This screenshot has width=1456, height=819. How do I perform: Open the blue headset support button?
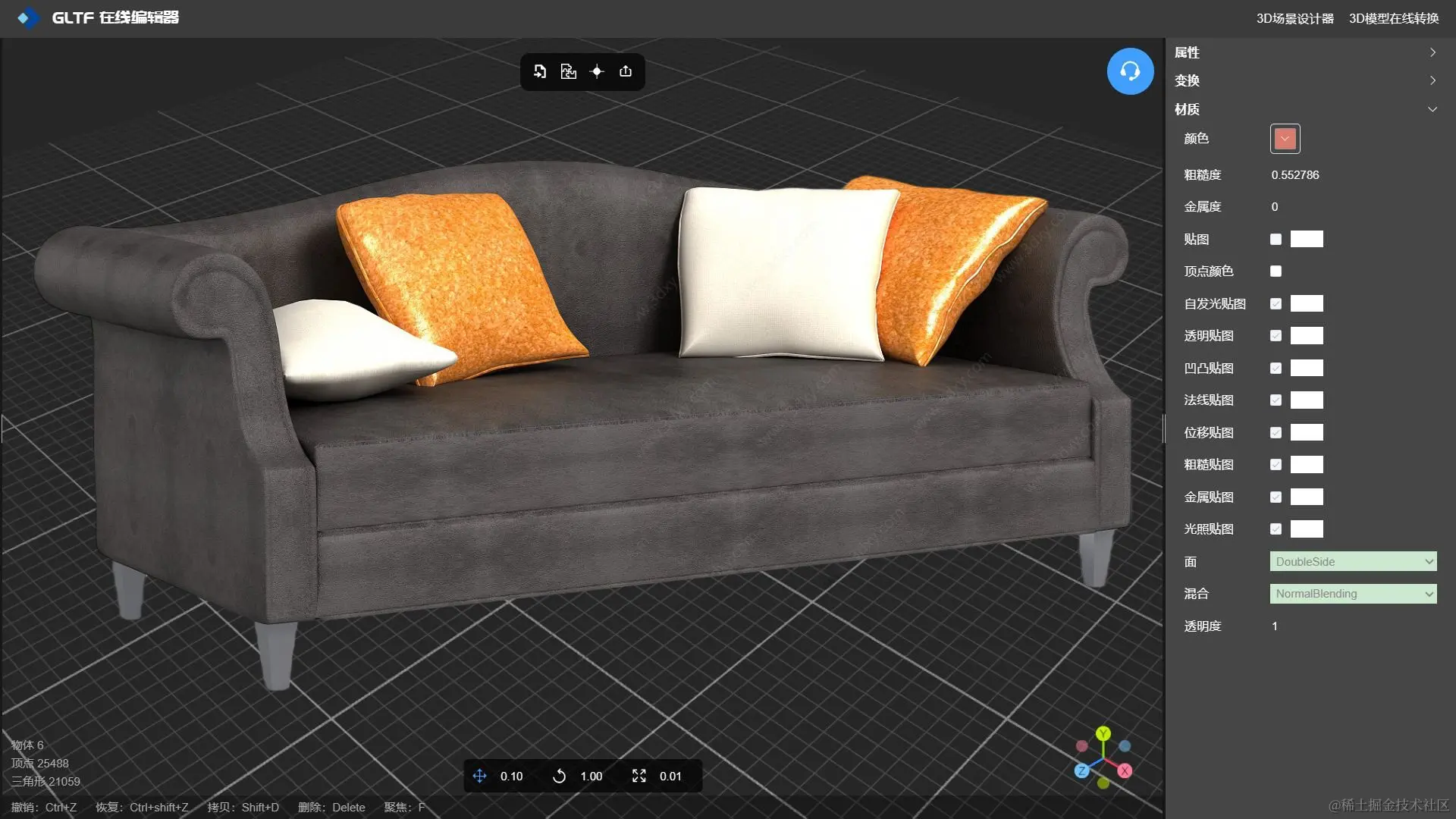tap(1130, 71)
